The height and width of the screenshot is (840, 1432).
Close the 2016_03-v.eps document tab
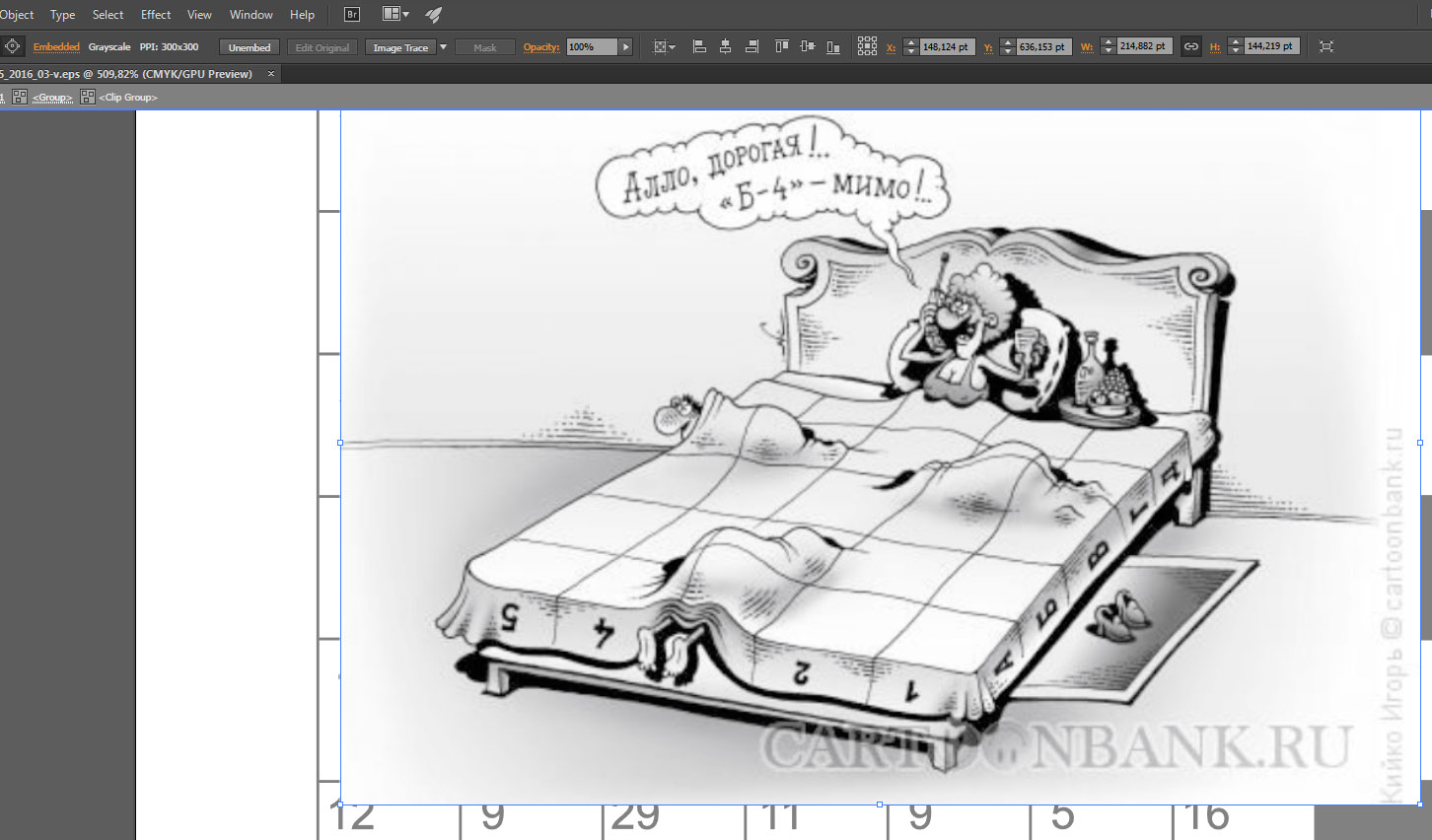[x=271, y=74]
